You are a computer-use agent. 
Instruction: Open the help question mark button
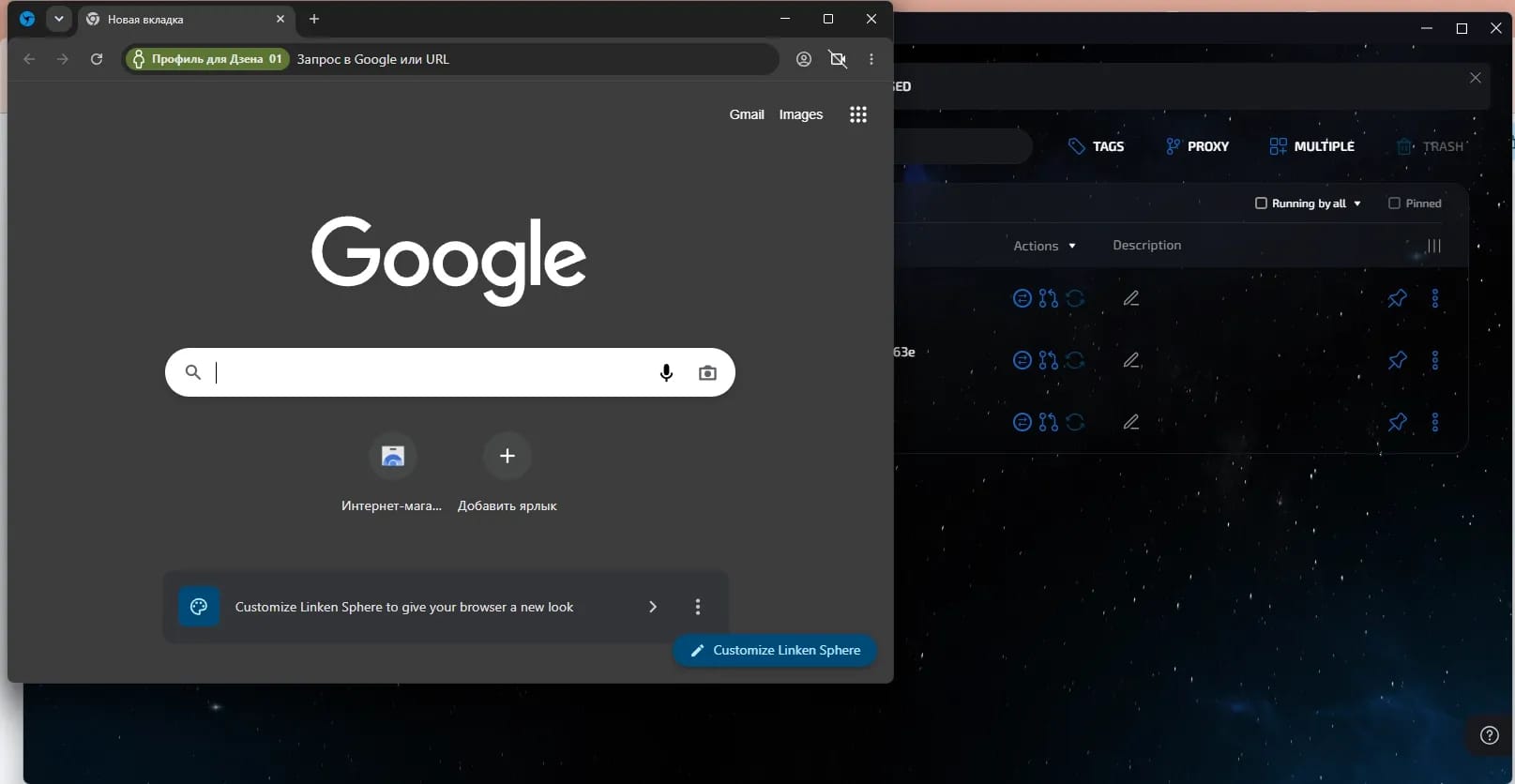click(x=1489, y=735)
